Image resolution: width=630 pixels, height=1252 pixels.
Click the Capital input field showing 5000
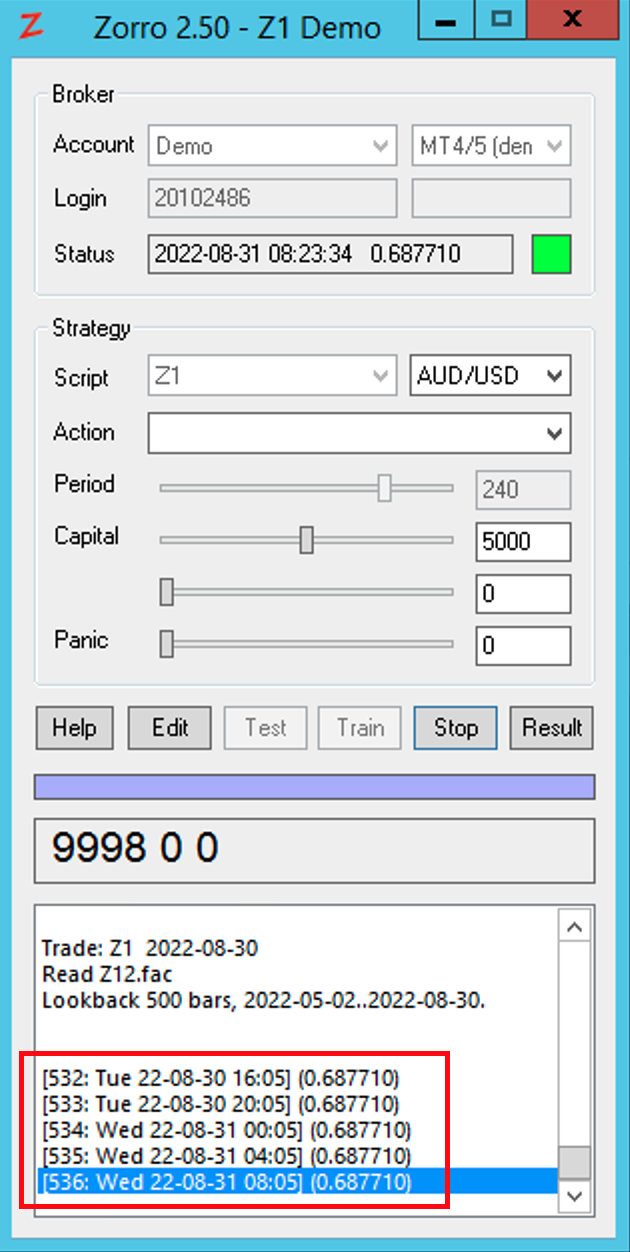[x=522, y=542]
